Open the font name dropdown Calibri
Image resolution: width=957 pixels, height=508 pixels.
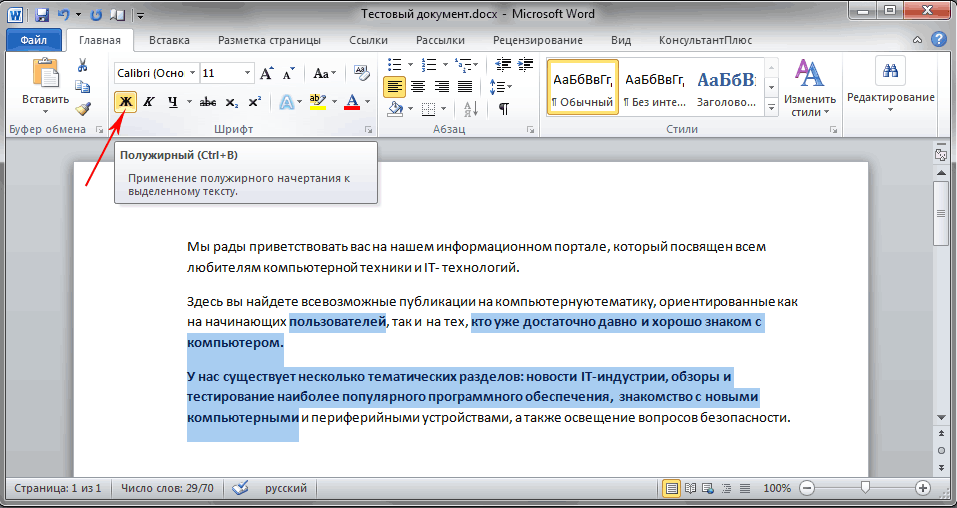(192, 73)
